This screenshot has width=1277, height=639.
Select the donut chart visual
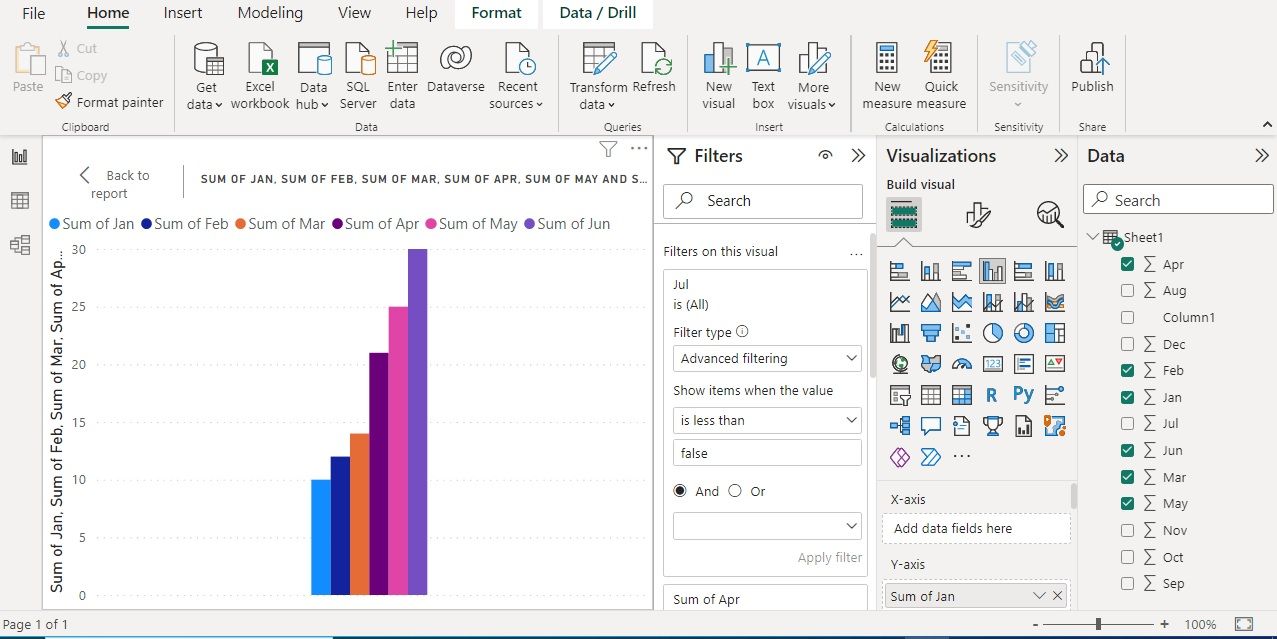(1023, 332)
